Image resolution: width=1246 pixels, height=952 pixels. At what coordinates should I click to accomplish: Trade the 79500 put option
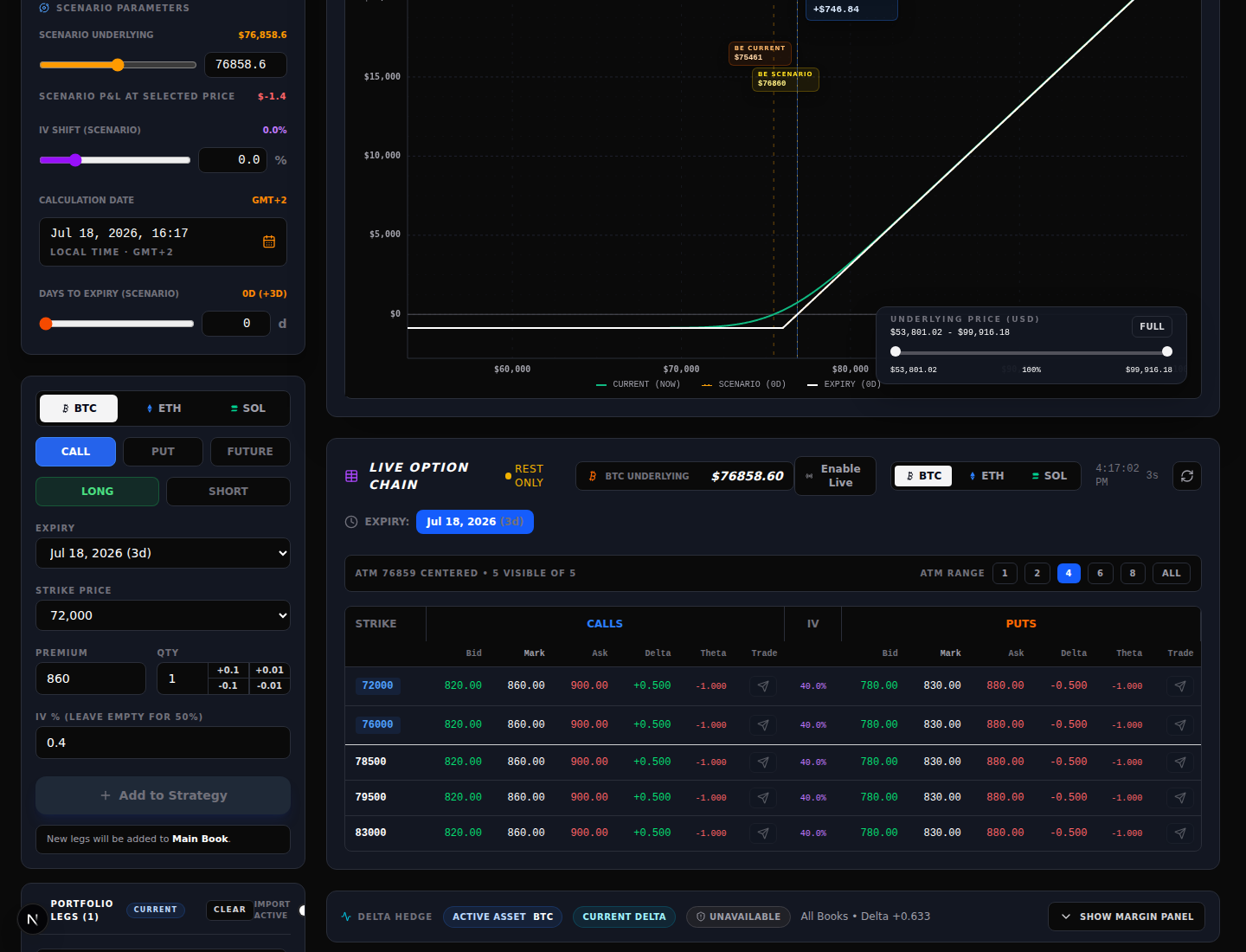pyautogui.click(x=1180, y=798)
